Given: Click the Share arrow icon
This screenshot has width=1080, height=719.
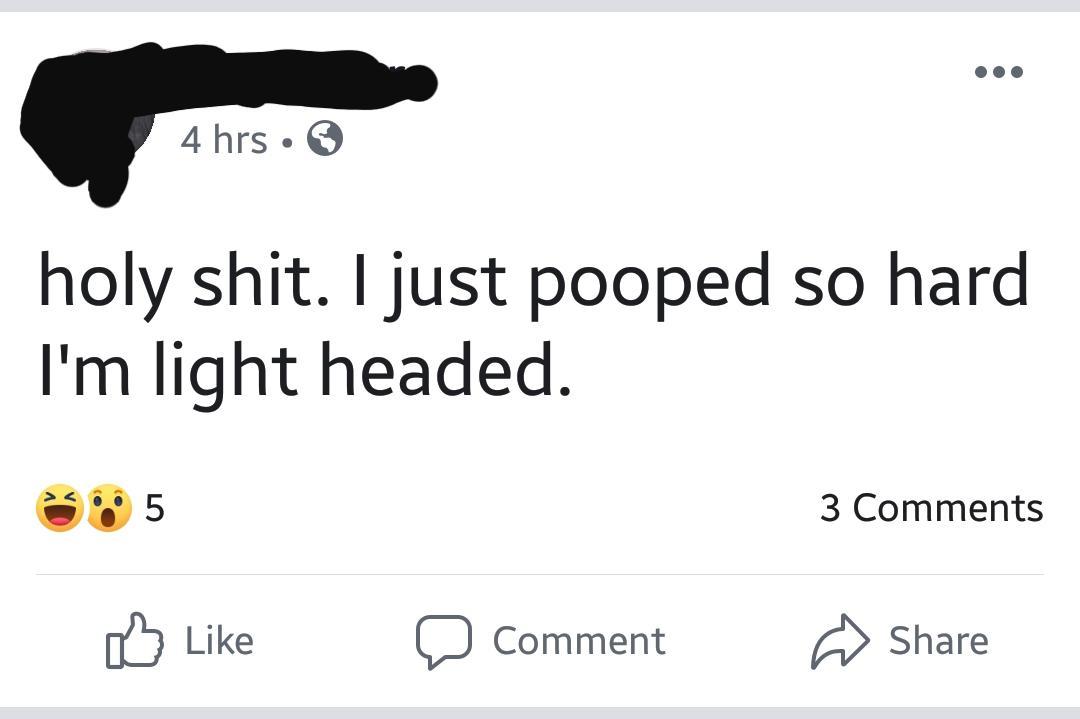Looking at the screenshot, I should (841, 641).
